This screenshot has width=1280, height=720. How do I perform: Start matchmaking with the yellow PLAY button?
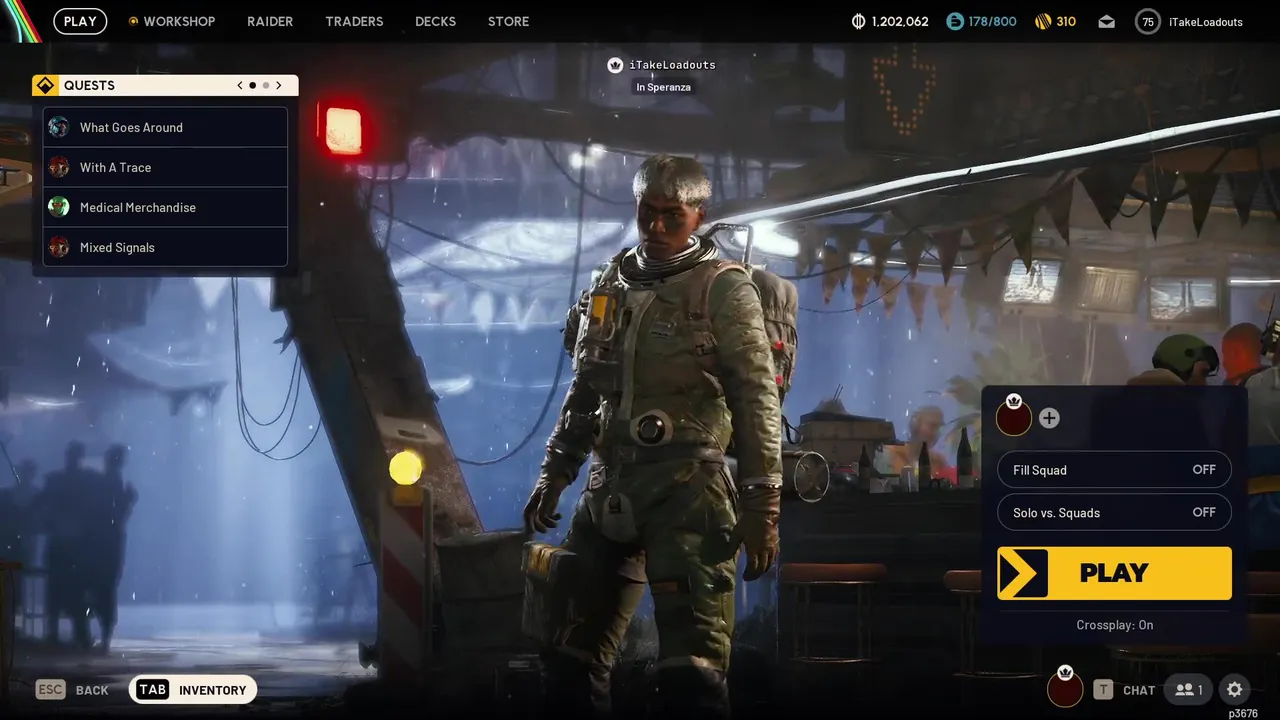(x=1114, y=573)
